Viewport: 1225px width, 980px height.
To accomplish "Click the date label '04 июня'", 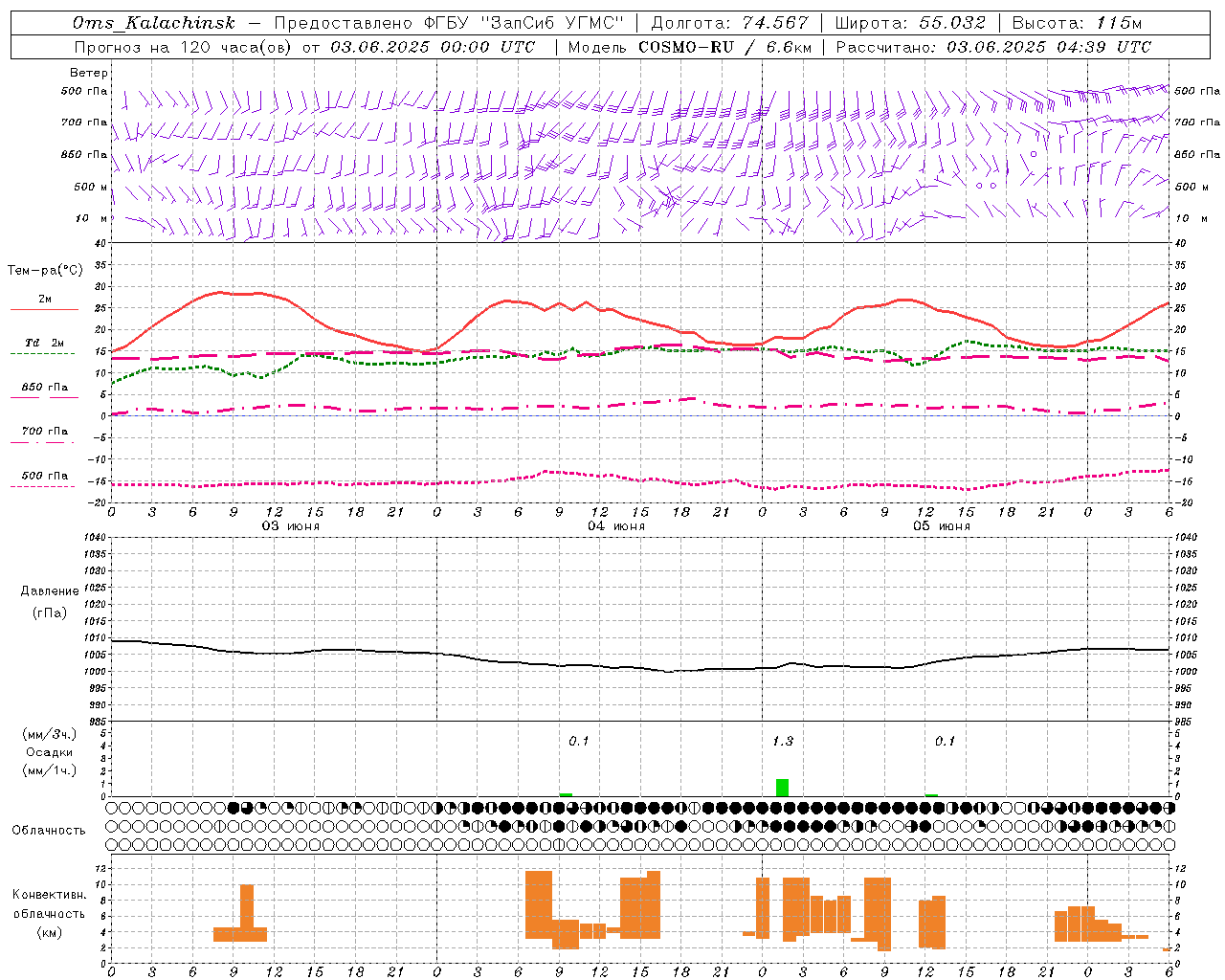I will point(616,526).
